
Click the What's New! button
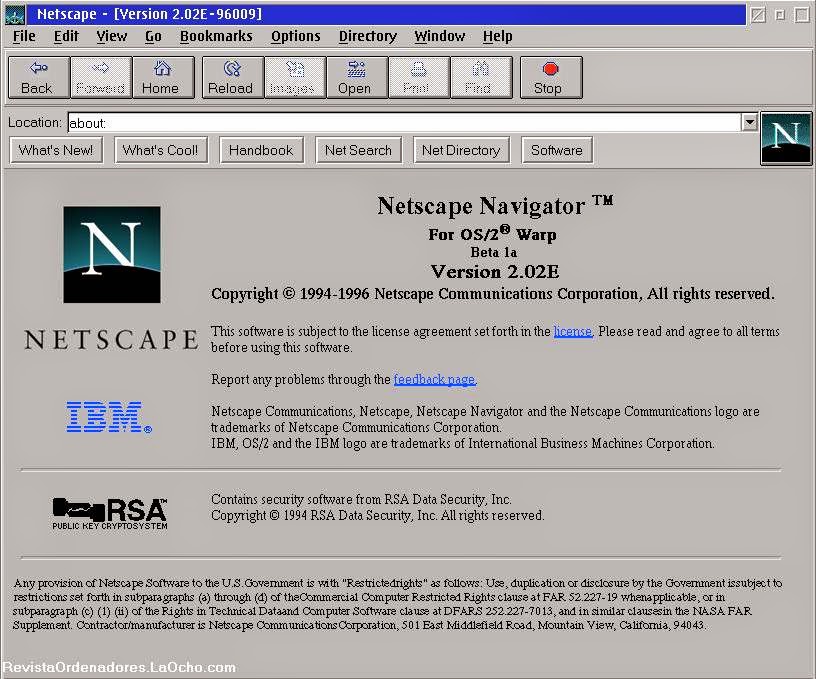click(55, 149)
